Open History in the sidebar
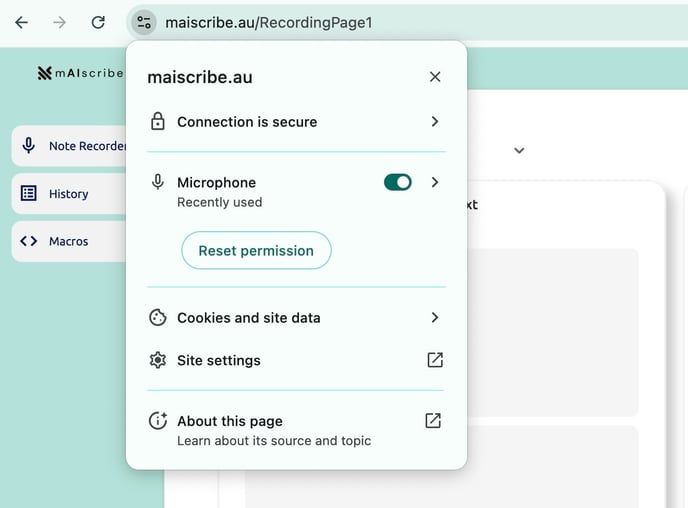 click(69, 193)
